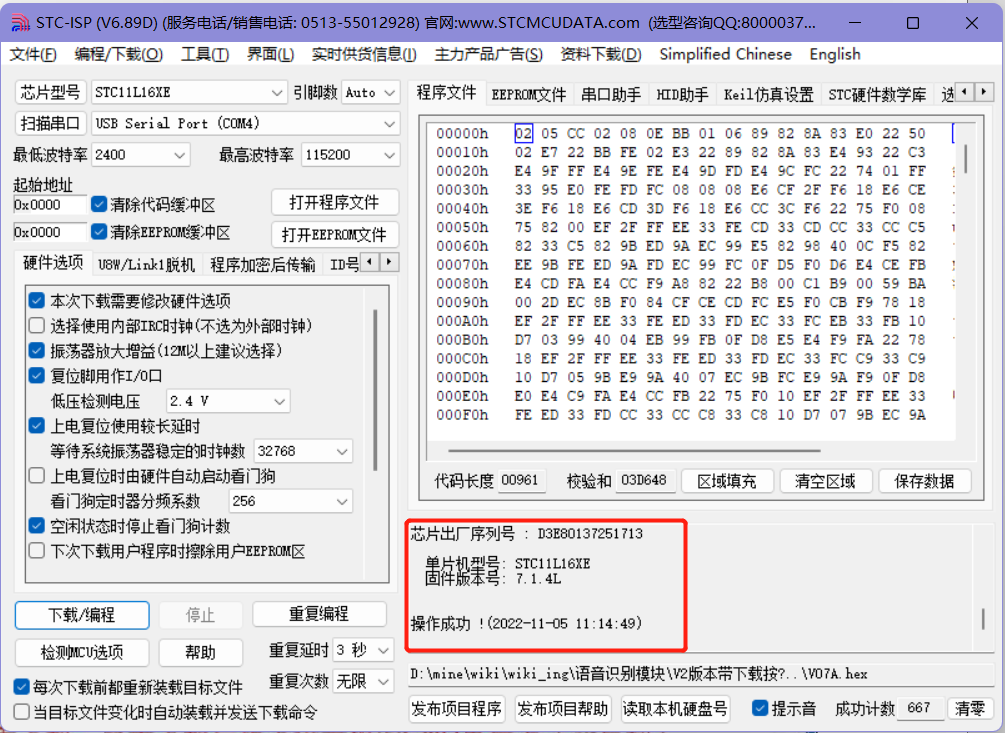
Task: Enable 选择使用内部IRC时钟 option
Action: (37, 325)
